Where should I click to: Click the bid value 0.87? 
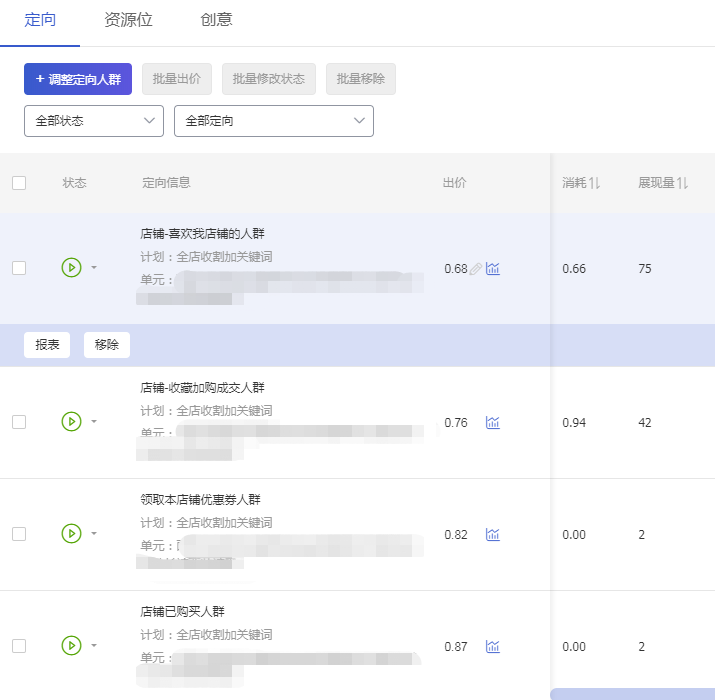pyautogui.click(x=456, y=647)
